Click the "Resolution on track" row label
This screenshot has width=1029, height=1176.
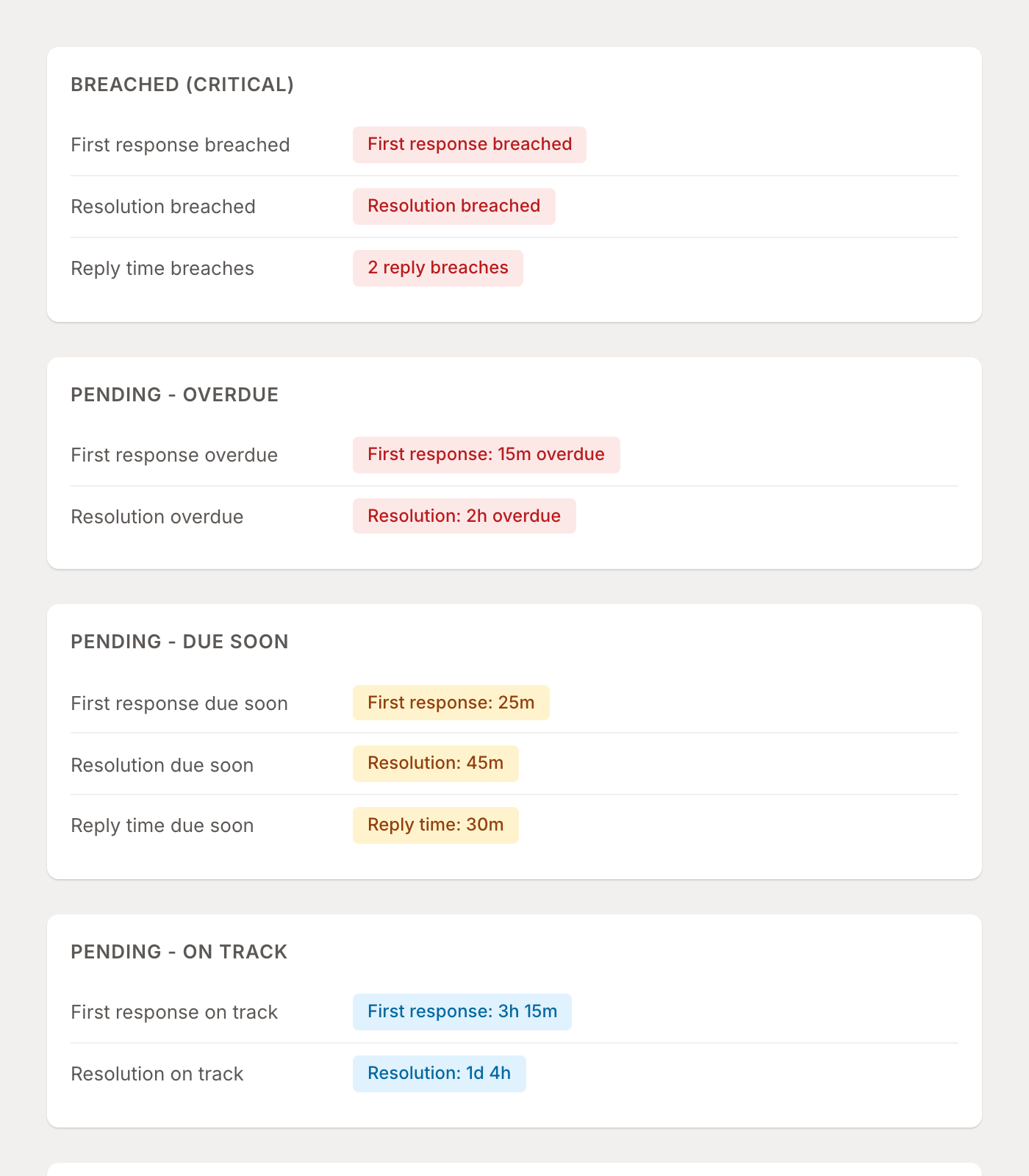tap(157, 1074)
